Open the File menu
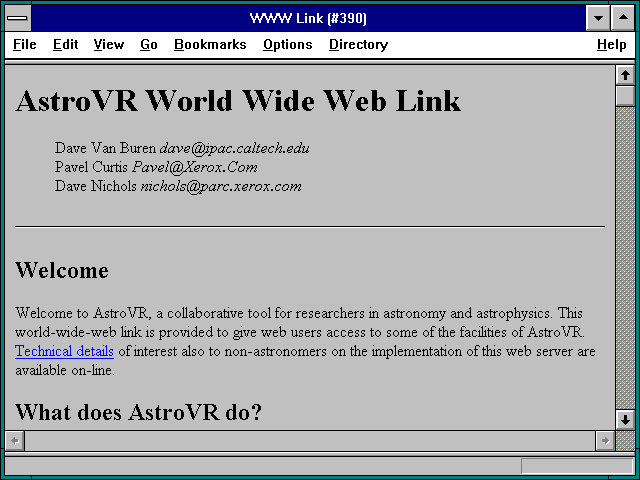Image resolution: width=640 pixels, height=480 pixels. [24, 44]
